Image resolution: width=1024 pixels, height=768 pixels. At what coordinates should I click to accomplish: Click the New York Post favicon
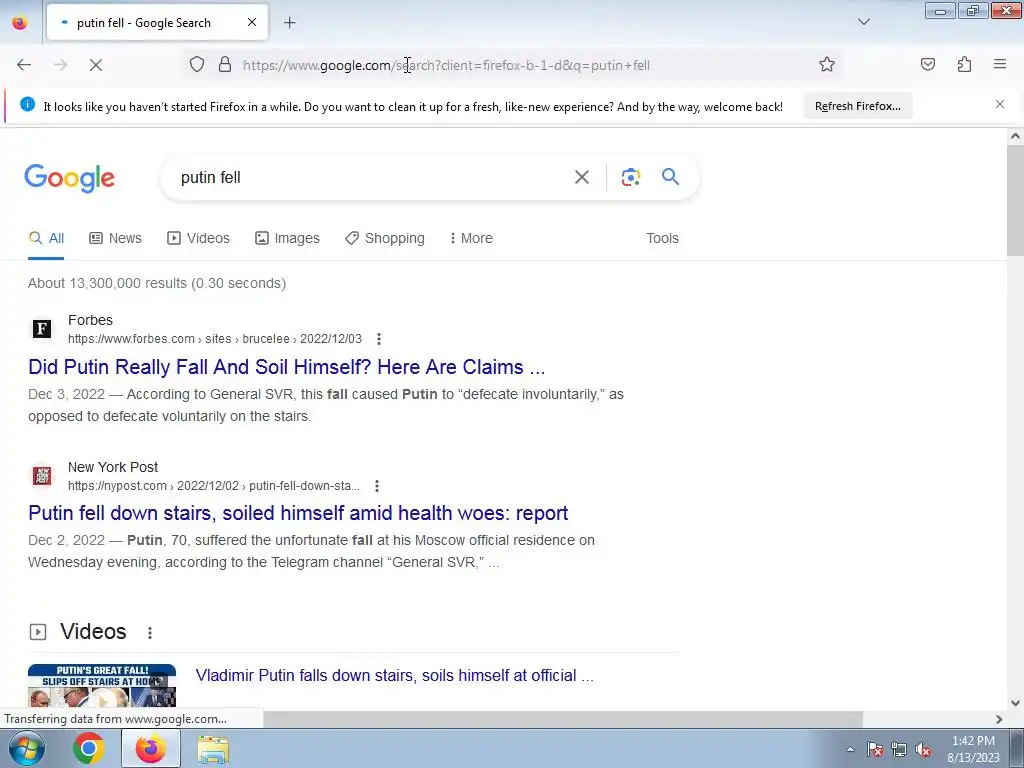[x=42, y=475]
